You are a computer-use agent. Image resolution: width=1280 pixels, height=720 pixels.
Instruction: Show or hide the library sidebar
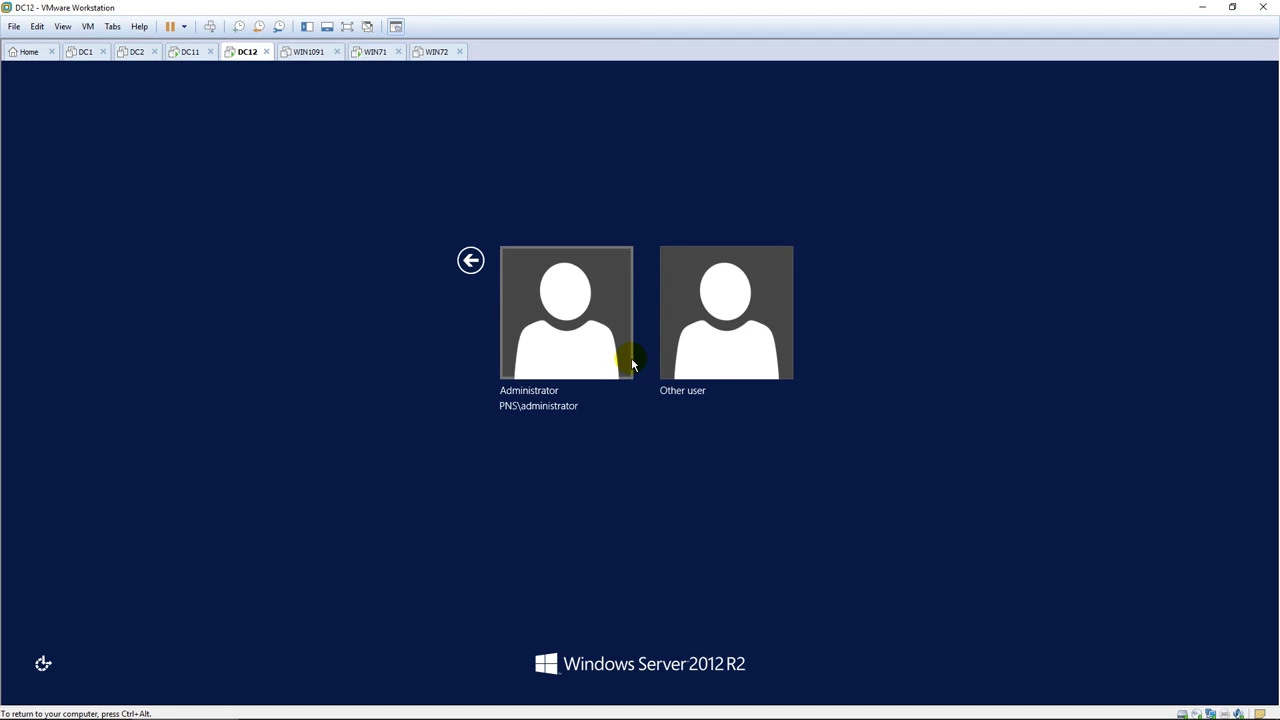307,26
